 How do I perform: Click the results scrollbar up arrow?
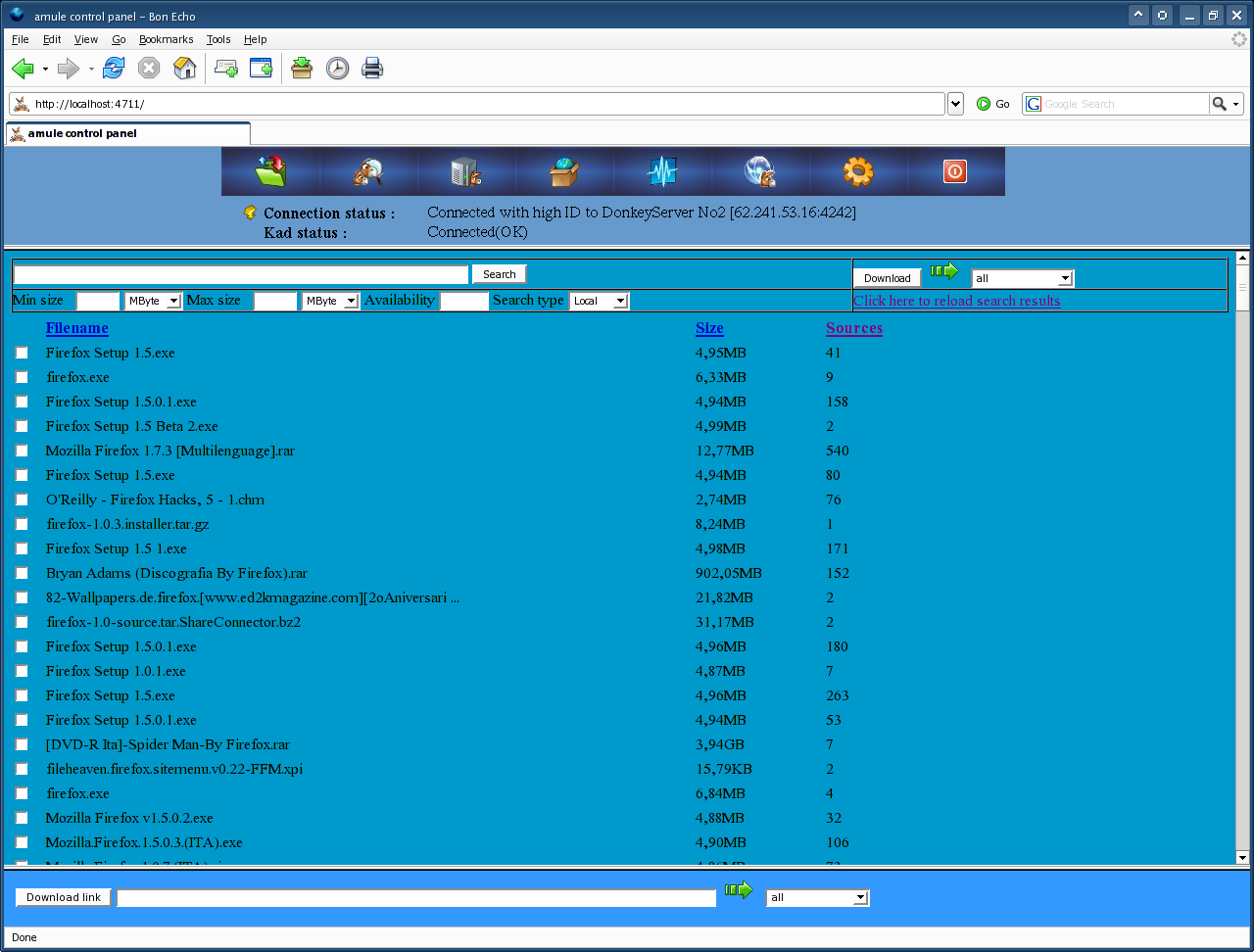point(1243,259)
